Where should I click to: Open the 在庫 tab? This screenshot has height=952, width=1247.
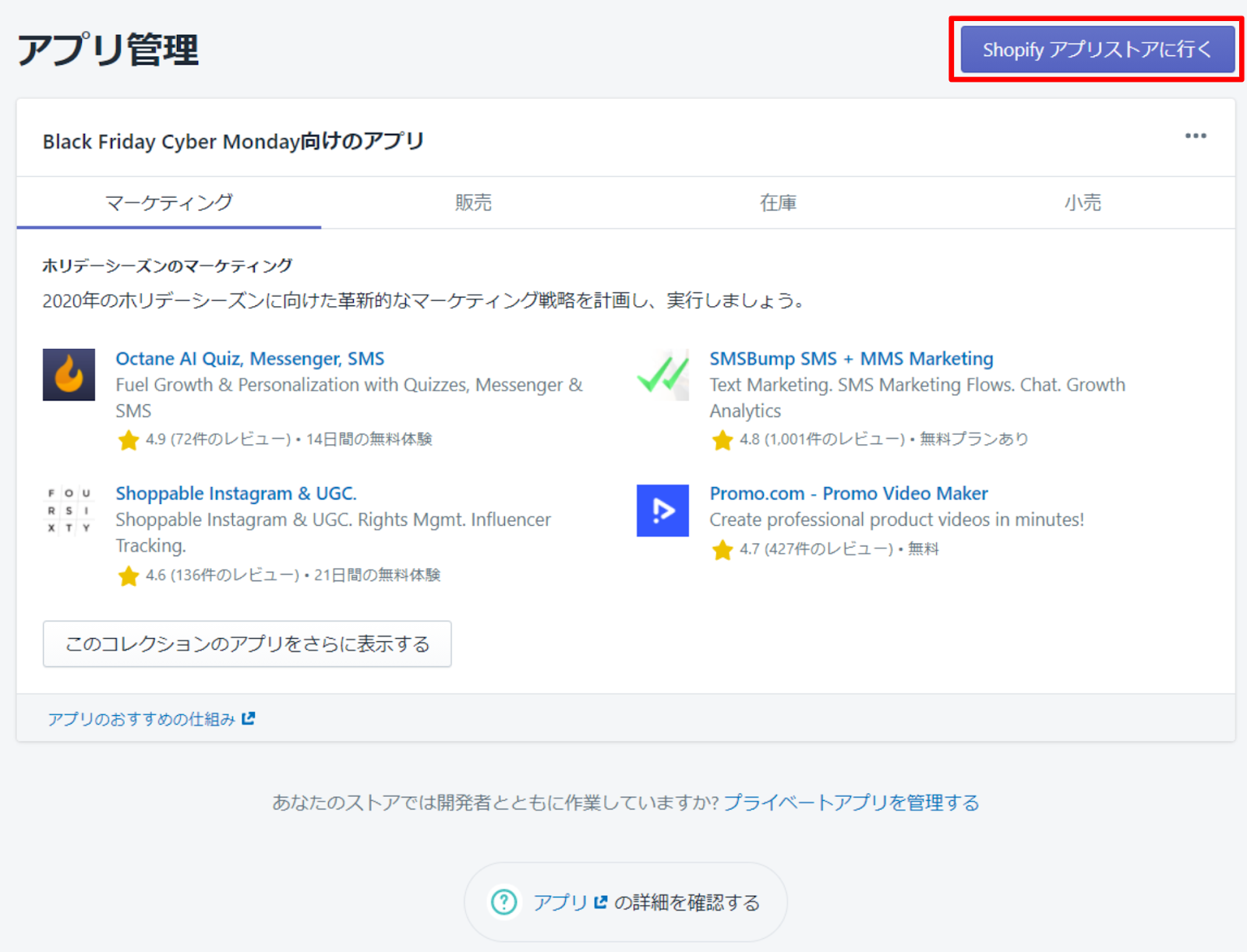pos(778,203)
